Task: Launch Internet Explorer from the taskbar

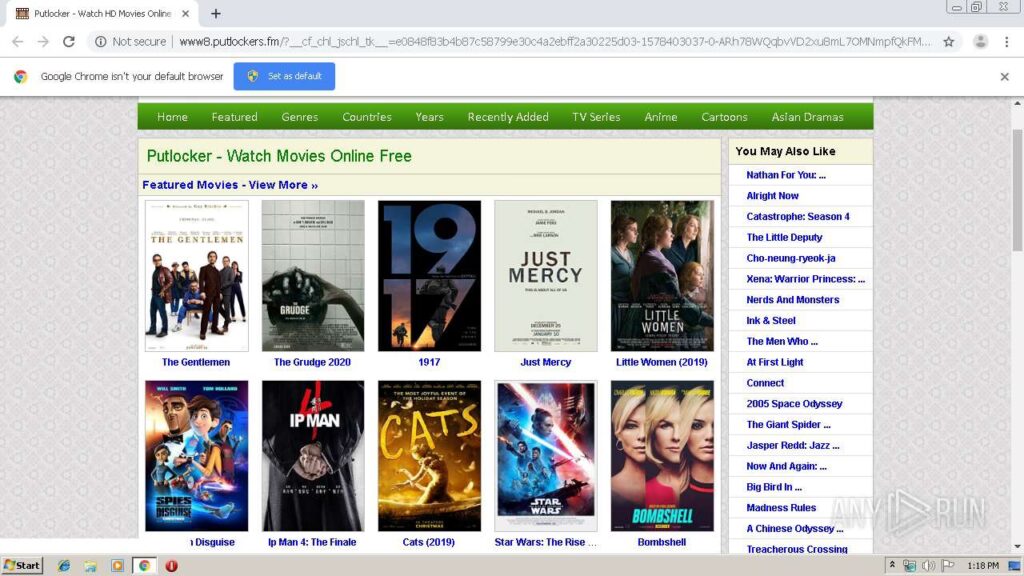Action: (65, 565)
